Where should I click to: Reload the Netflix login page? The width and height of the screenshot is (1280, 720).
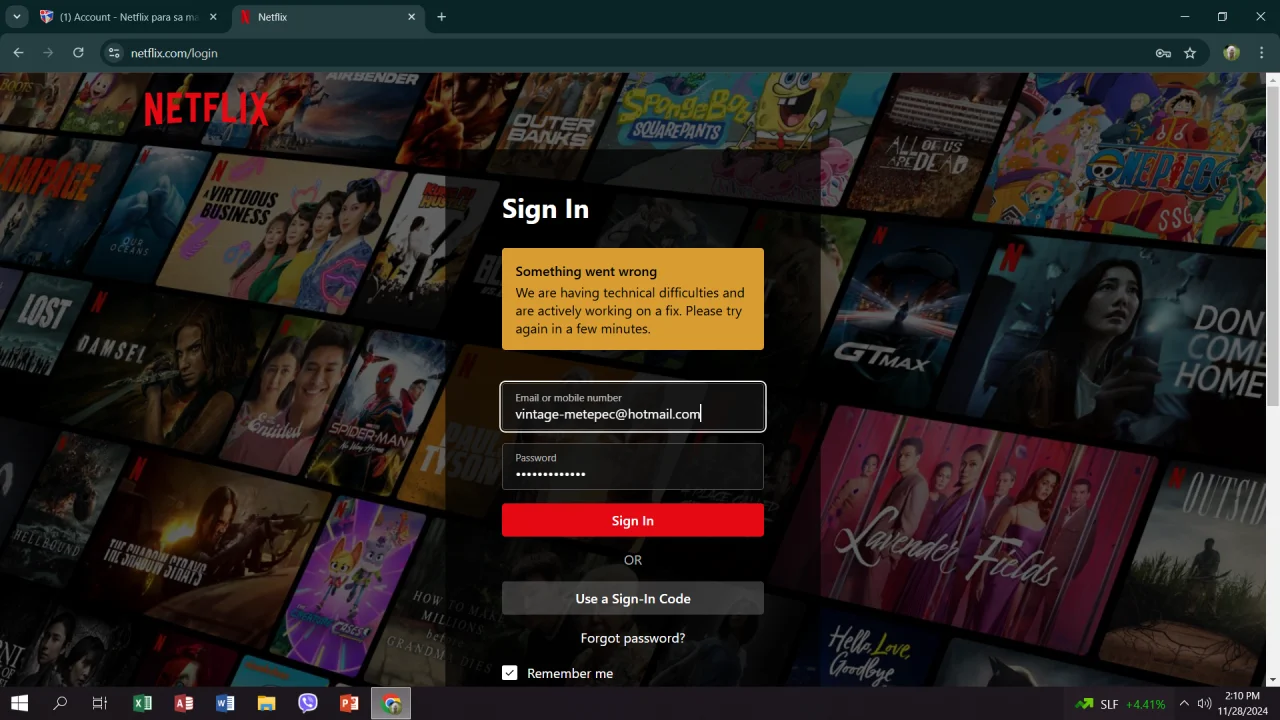coord(78,53)
